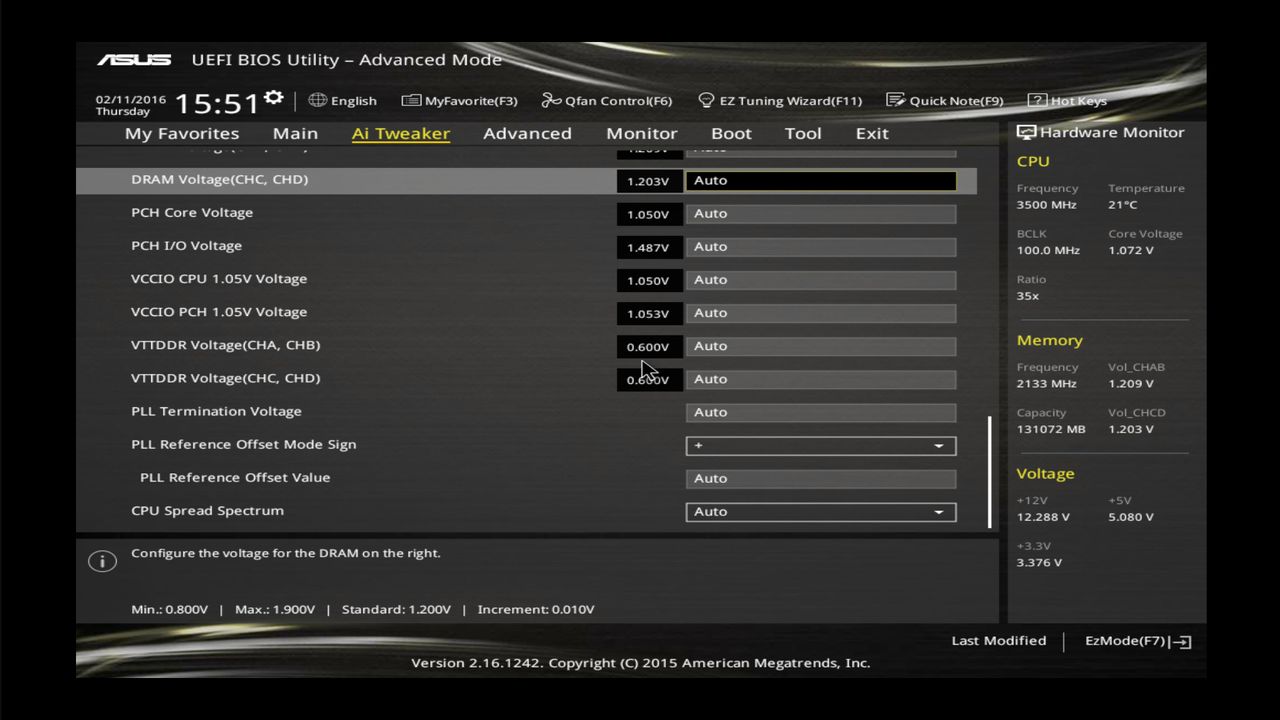Expand the CPU Spread Spectrum dropdown

point(821,511)
